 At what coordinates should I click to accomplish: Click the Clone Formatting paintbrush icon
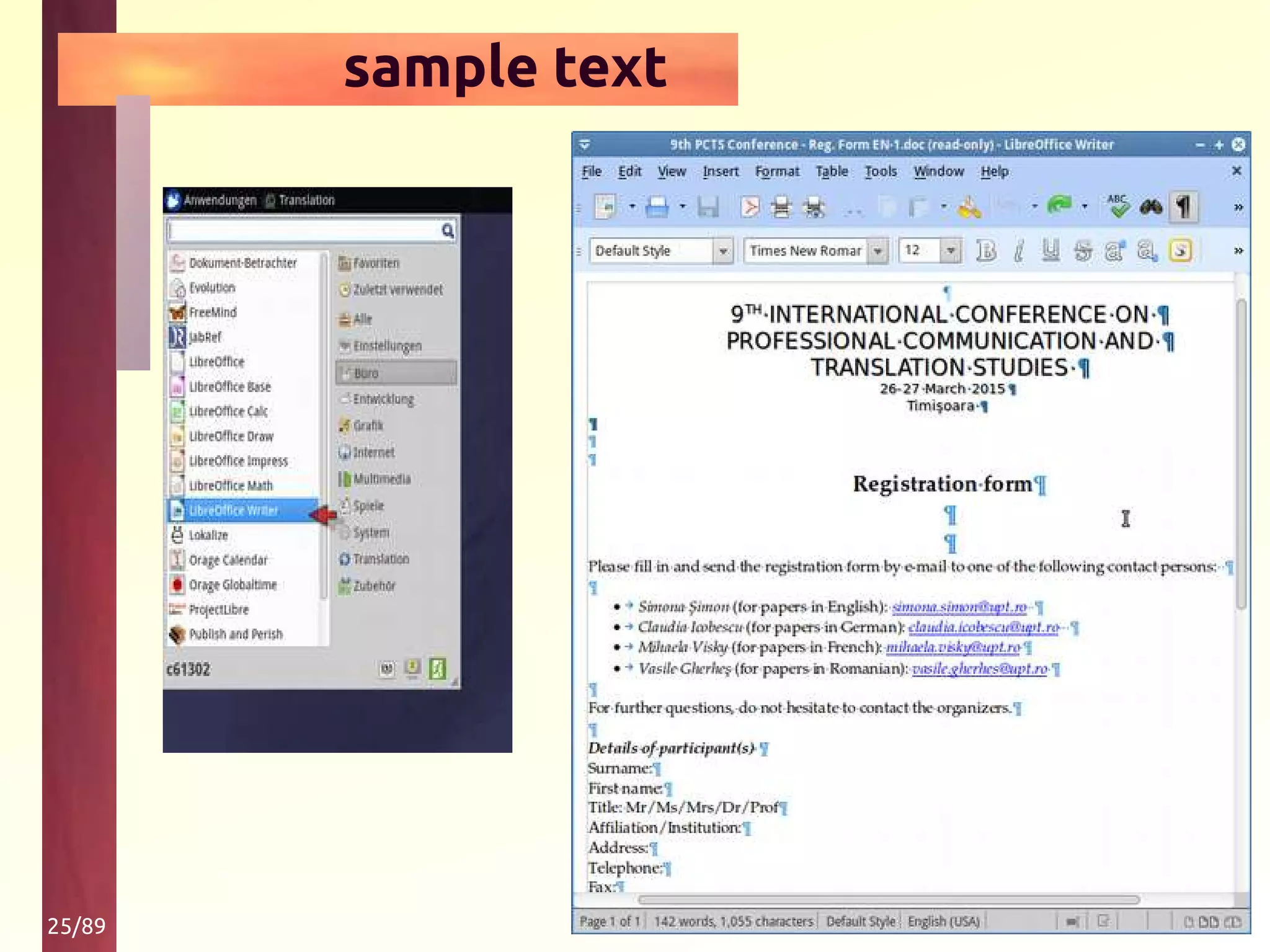point(969,208)
